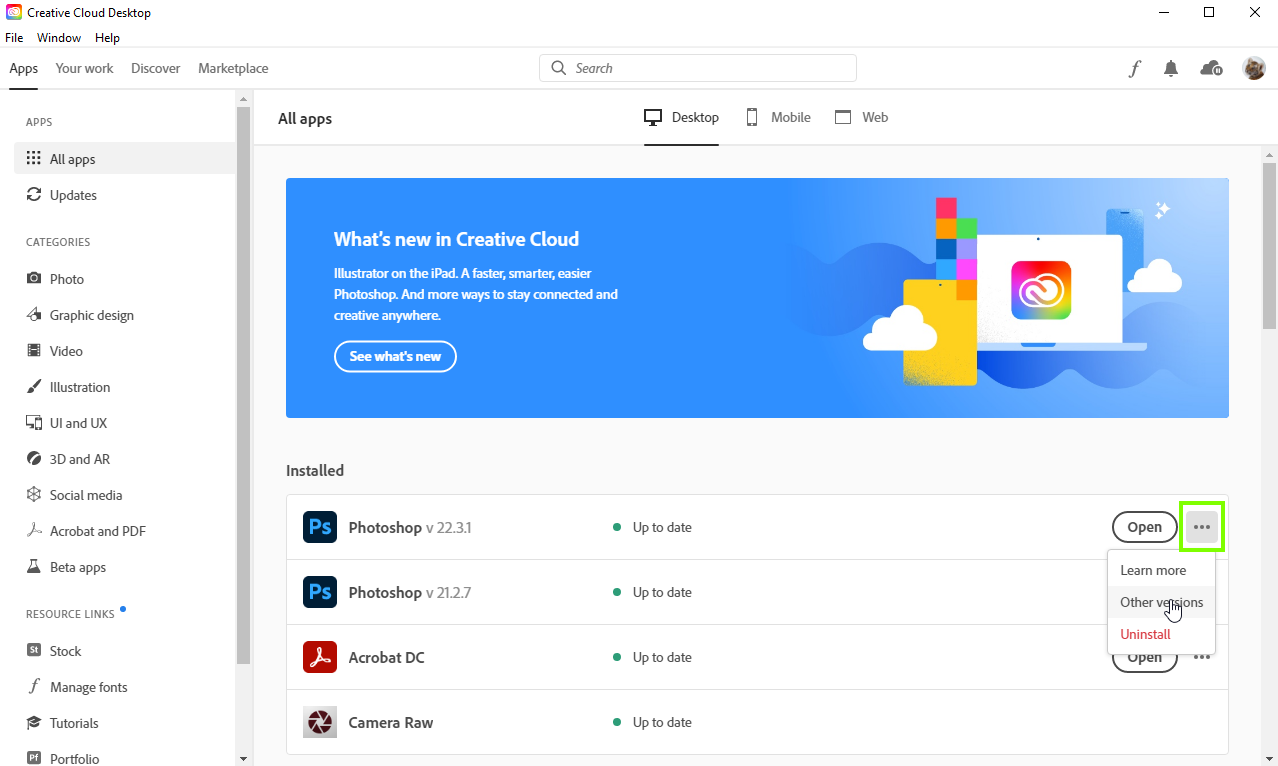
Task: Open the Help menu
Action: coord(107,38)
